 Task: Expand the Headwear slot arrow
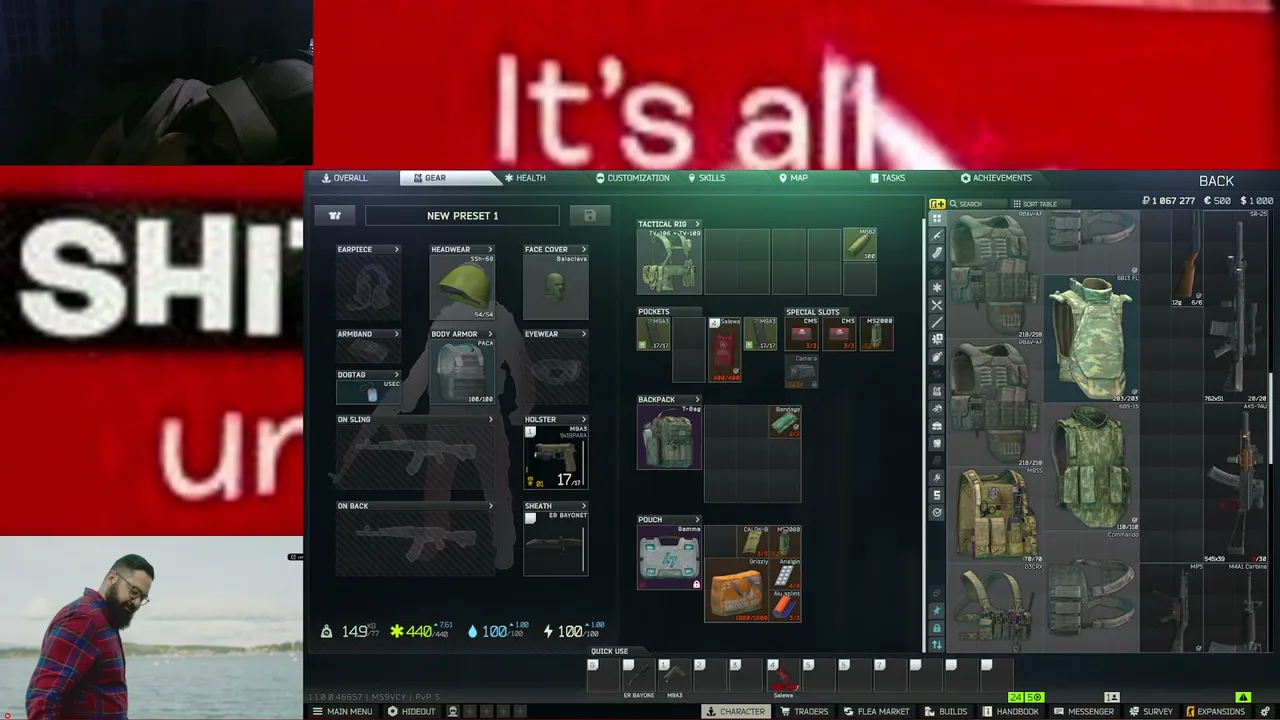[490, 249]
